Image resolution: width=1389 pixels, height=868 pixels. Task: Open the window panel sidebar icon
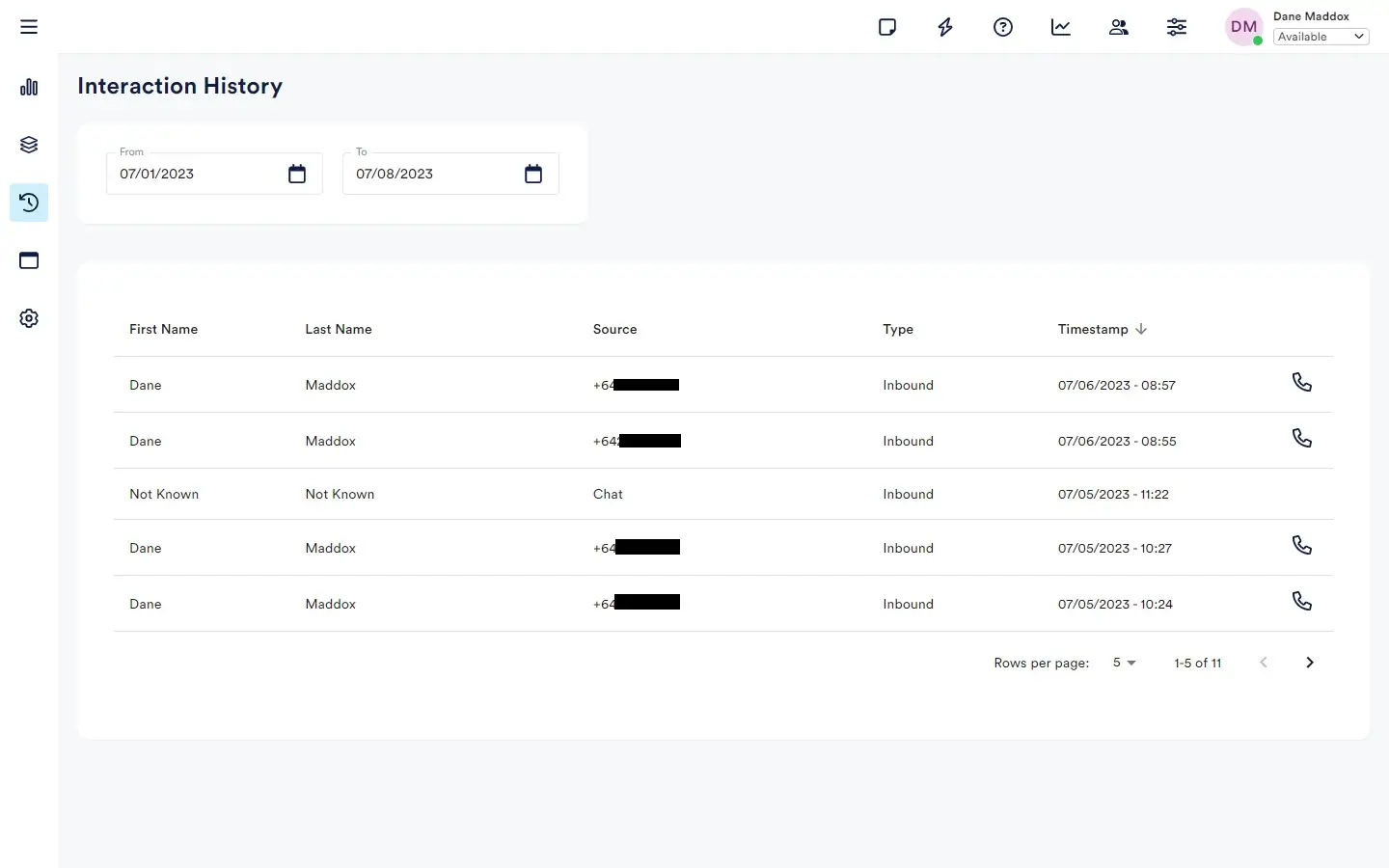pos(29,260)
